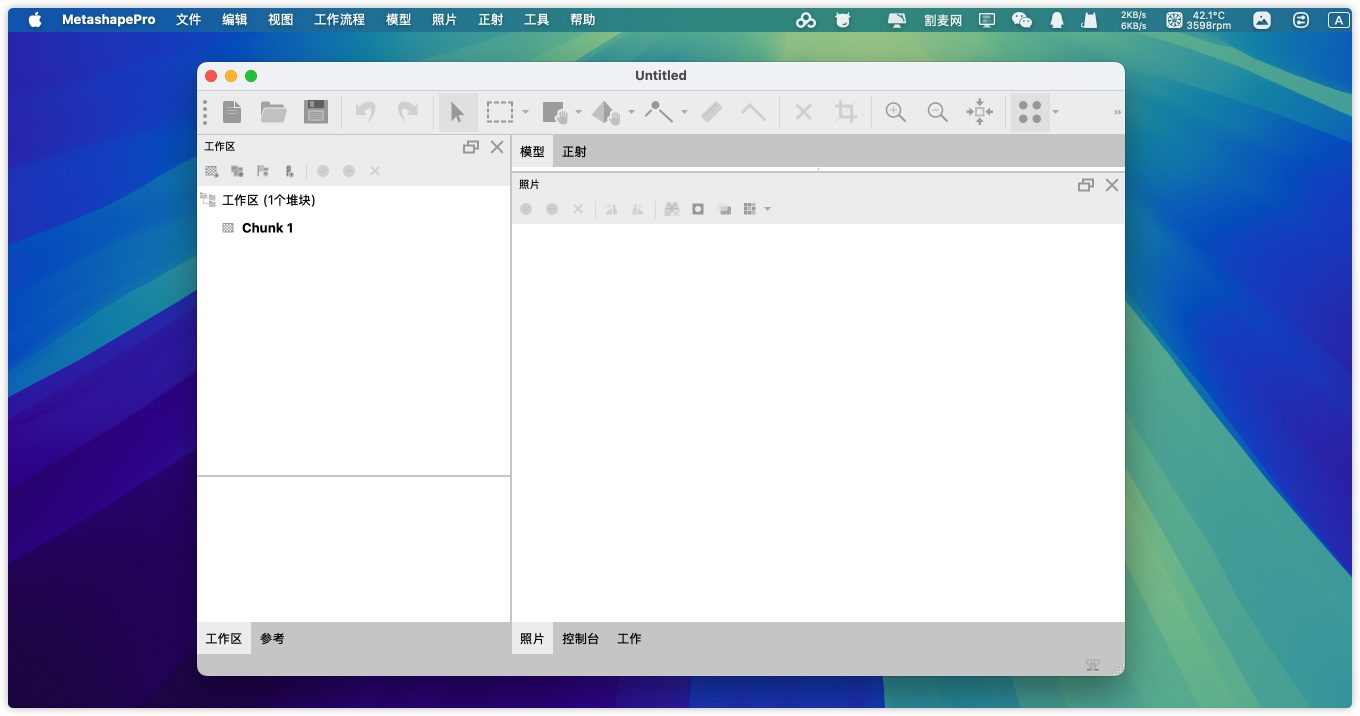The image size is (1360, 716).
Task: Select the Navigation arrow tool
Action: click(457, 112)
